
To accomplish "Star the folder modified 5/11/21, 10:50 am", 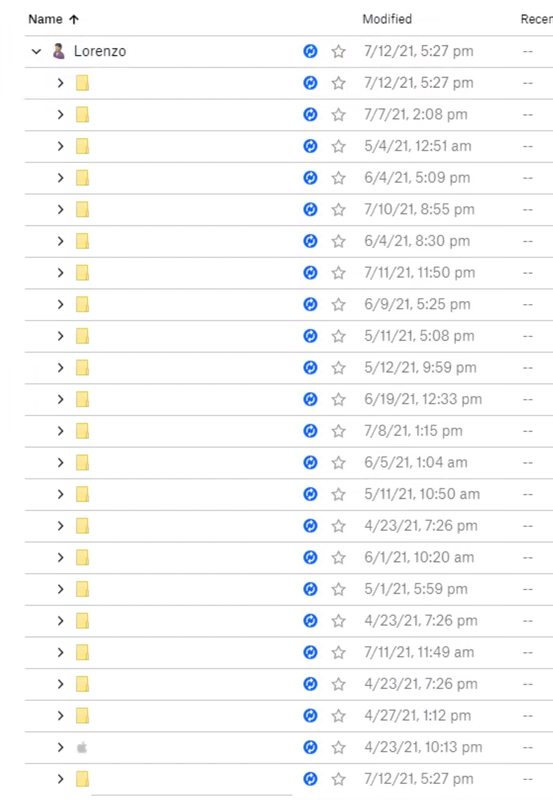I will tap(338, 494).
